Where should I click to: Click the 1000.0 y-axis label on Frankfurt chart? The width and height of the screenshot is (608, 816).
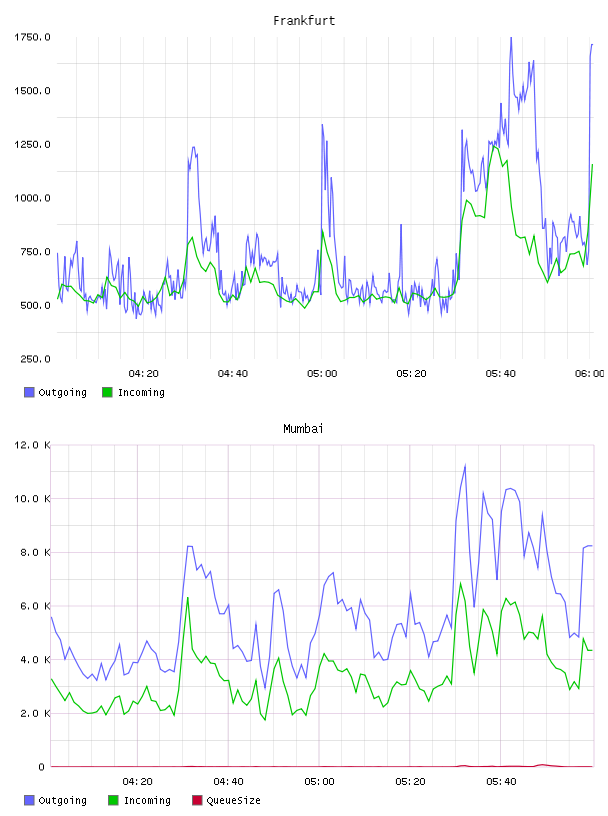coord(32,198)
